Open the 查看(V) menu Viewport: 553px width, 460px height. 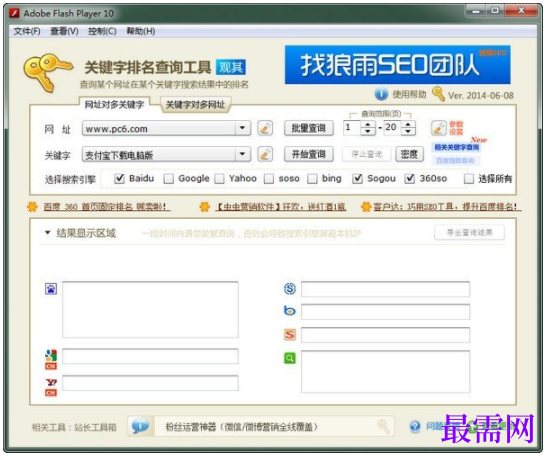64,31
